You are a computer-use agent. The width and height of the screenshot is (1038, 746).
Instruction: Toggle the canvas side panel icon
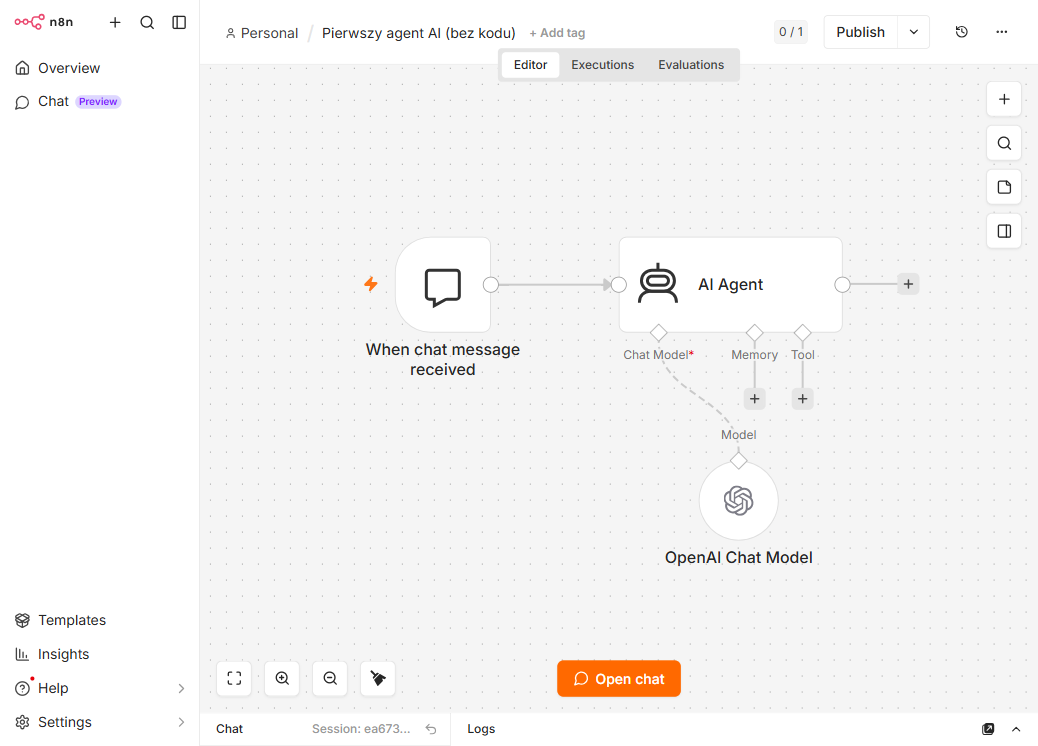coord(1004,231)
